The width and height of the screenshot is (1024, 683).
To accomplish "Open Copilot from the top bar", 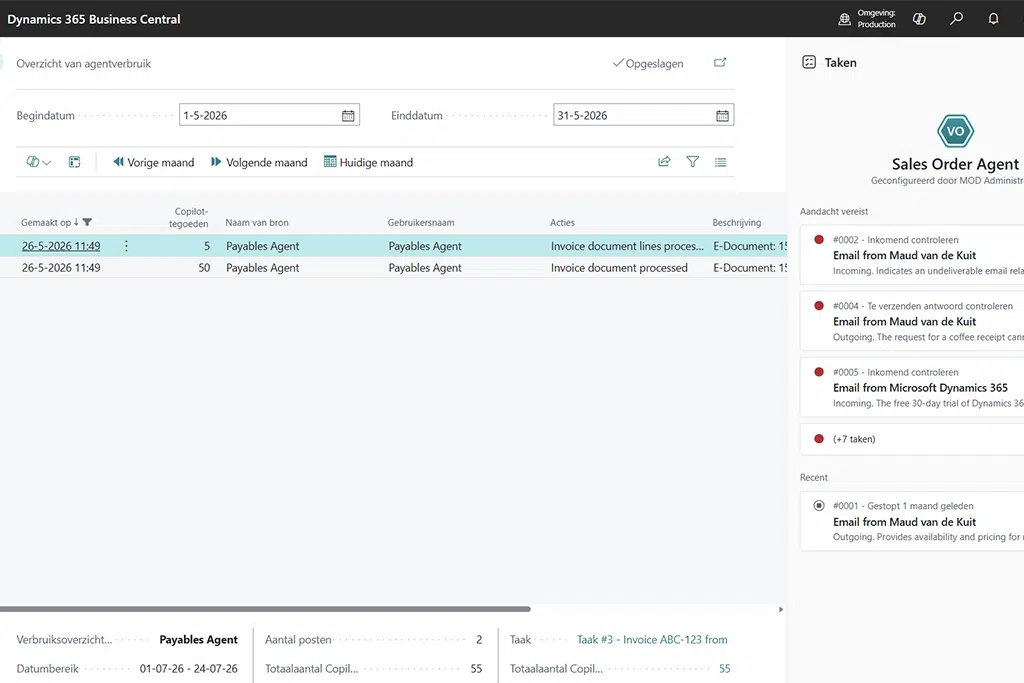I will (x=920, y=19).
